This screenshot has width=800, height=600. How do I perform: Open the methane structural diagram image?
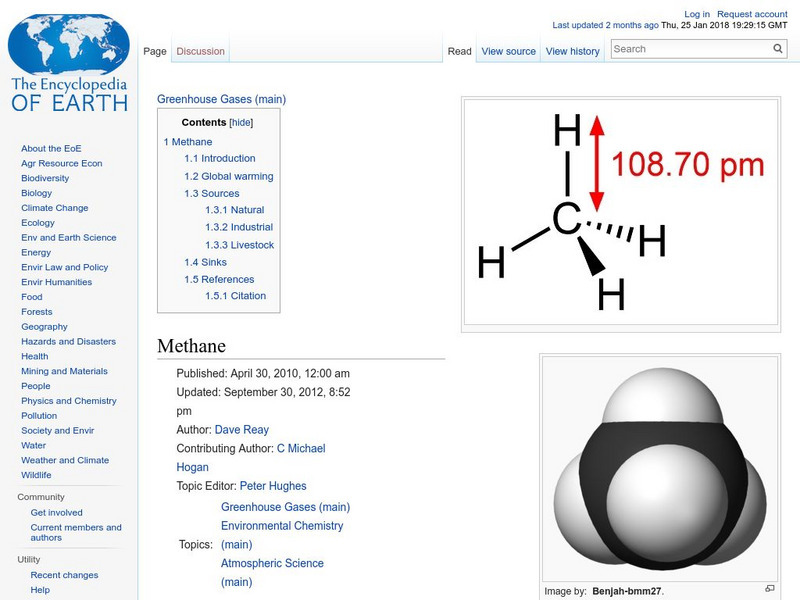click(620, 214)
